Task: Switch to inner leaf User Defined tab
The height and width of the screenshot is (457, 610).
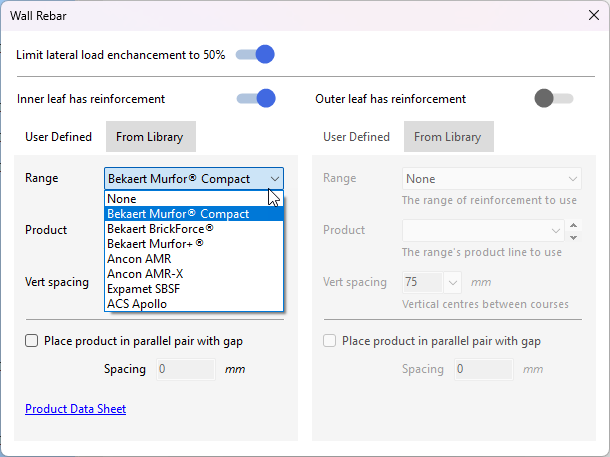Action: pos(58,137)
